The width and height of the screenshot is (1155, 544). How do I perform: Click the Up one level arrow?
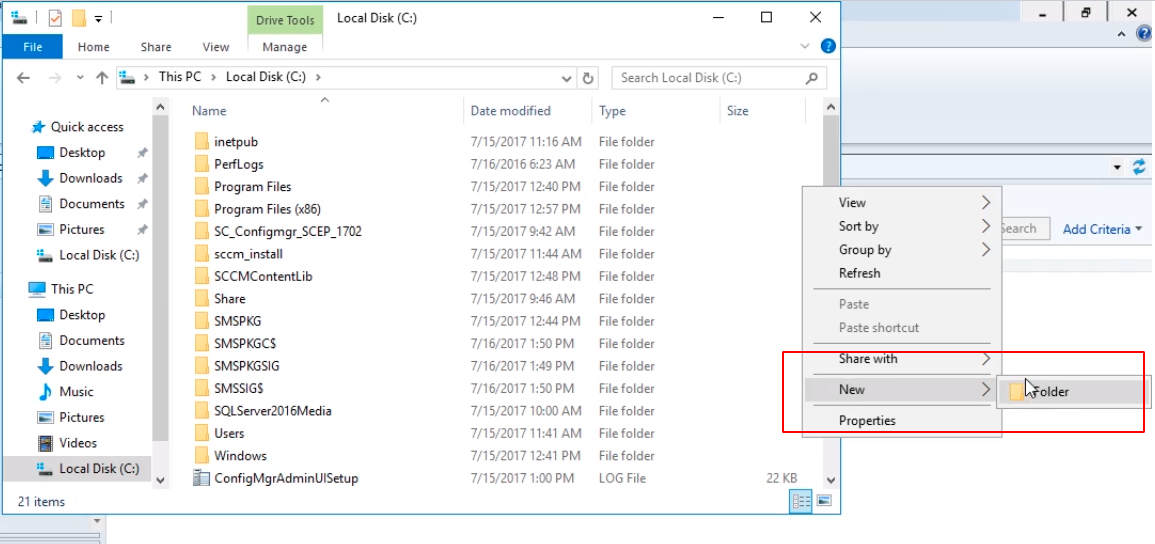pos(101,78)
